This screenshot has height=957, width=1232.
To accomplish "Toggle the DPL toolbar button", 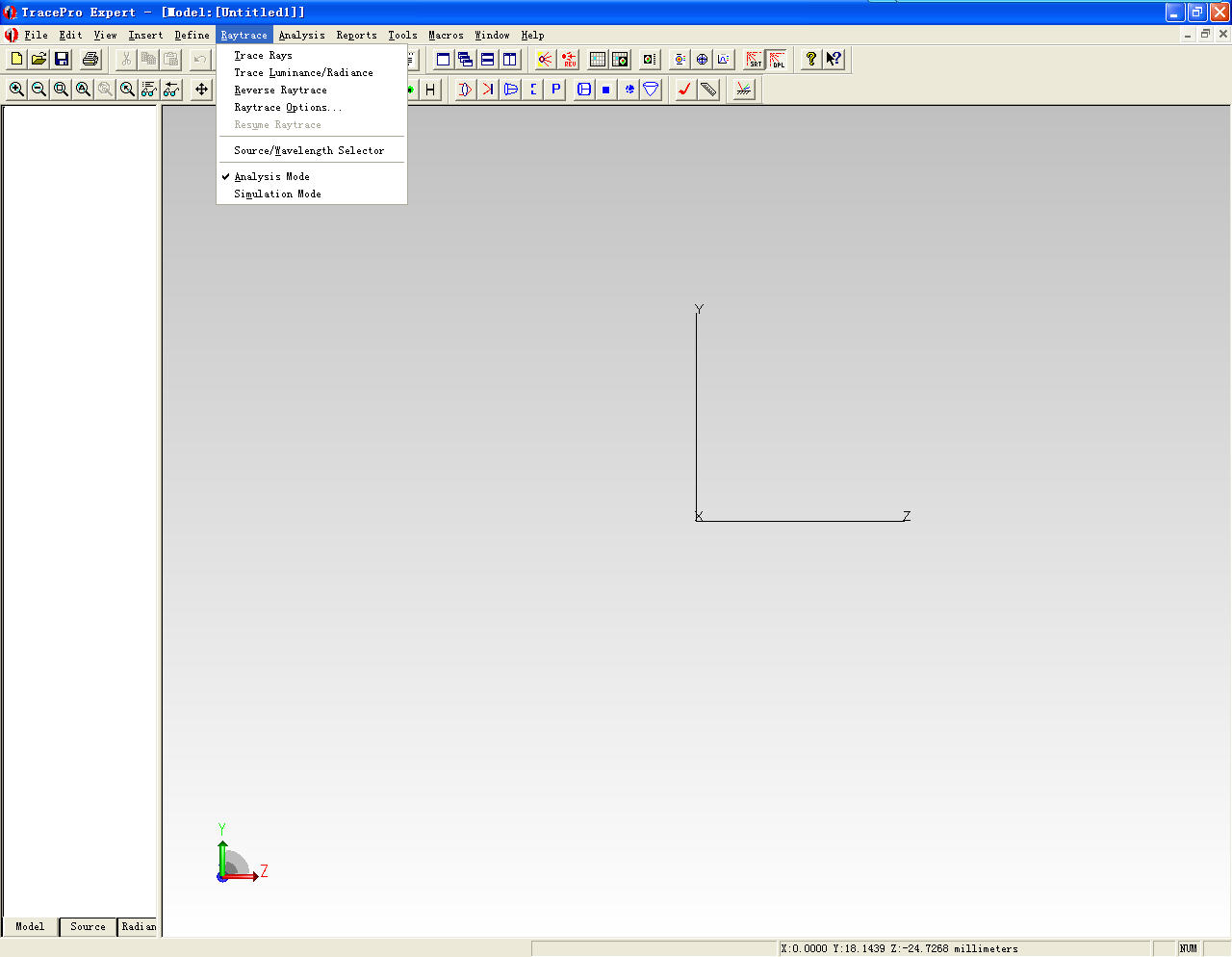I will (x=776, y=60).
